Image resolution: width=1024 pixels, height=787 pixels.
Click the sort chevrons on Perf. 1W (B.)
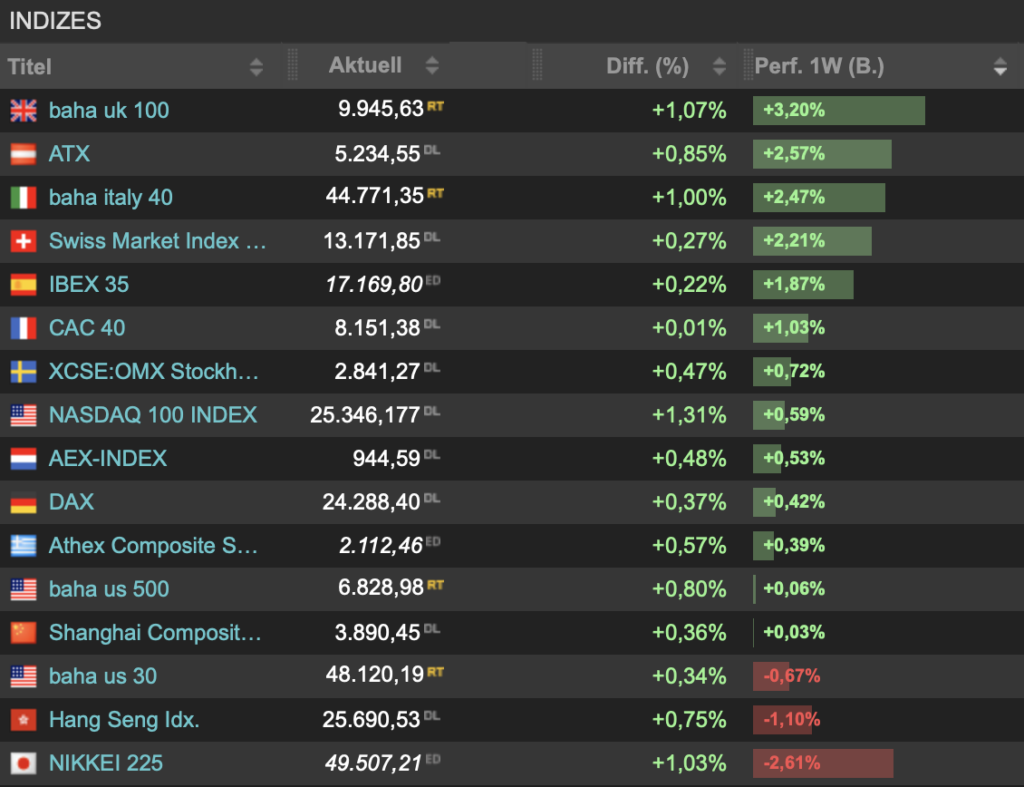[x=1000, y=66]
